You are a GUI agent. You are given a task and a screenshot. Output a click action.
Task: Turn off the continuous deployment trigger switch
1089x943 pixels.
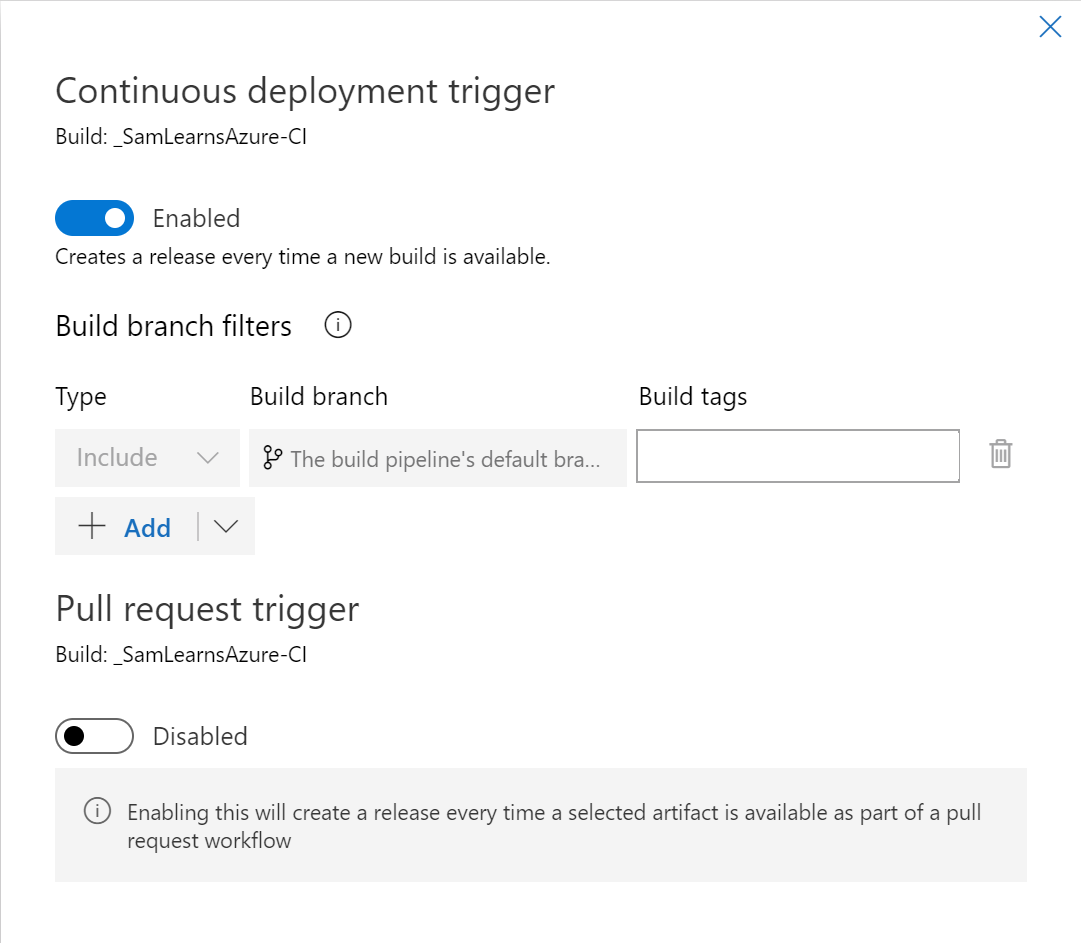95,218
